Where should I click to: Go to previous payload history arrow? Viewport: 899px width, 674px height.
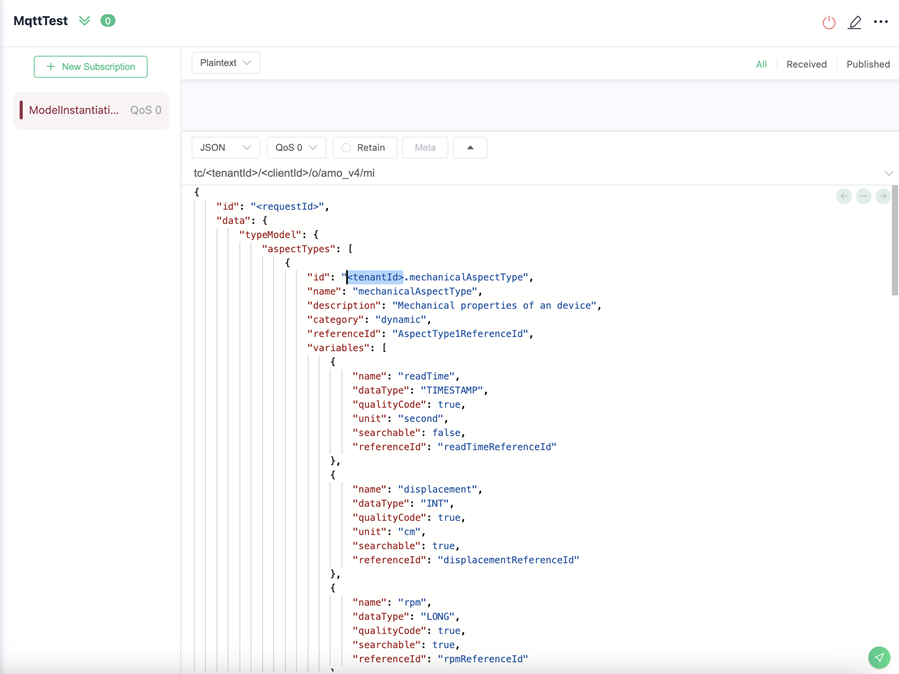pyautogui.click(x=844, y=196)
